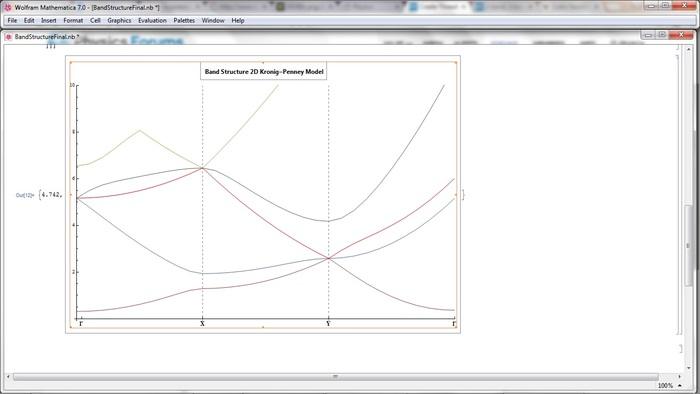Open the Help menu
This screenshot has width=700, height=394.
[238, 21]
